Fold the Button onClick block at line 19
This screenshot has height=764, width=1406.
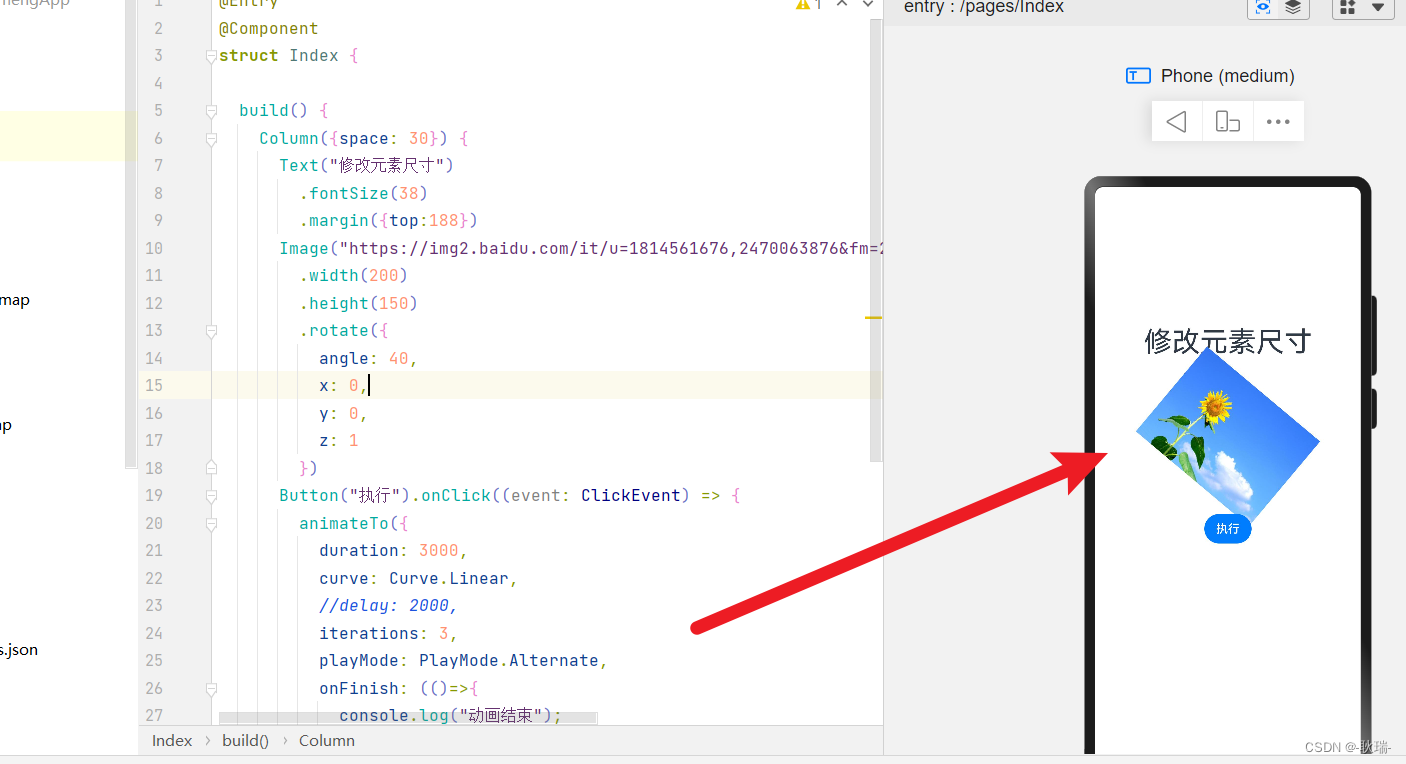pos(211,496)
